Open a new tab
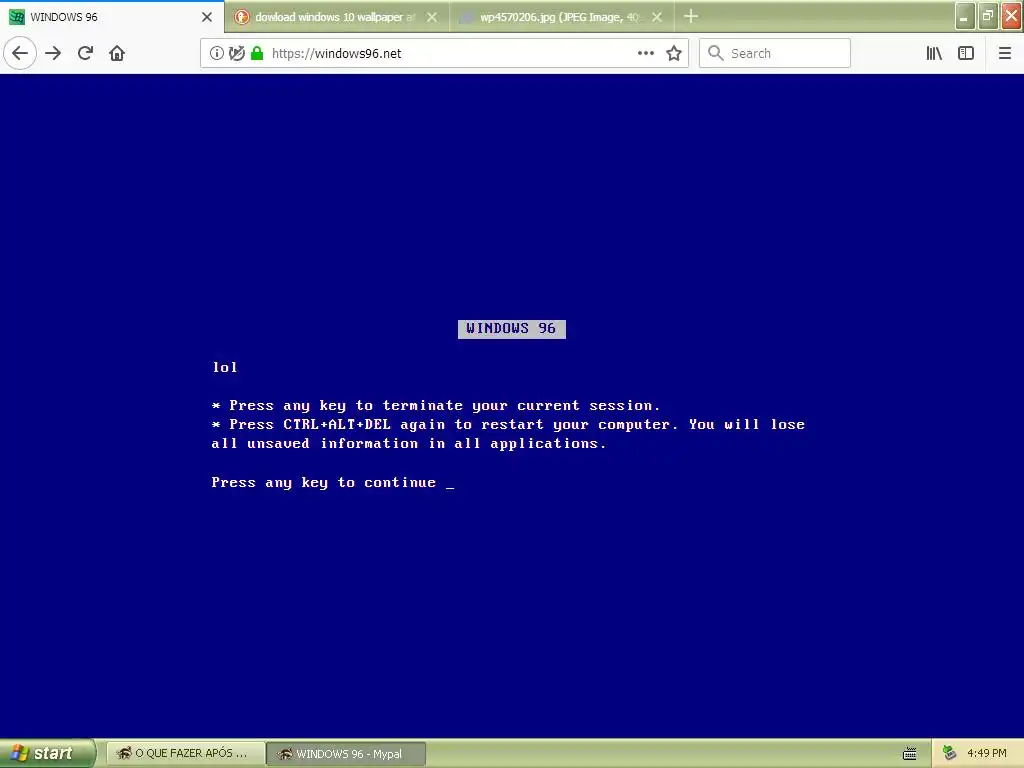 pyautogui.click(x=691, y=16)
